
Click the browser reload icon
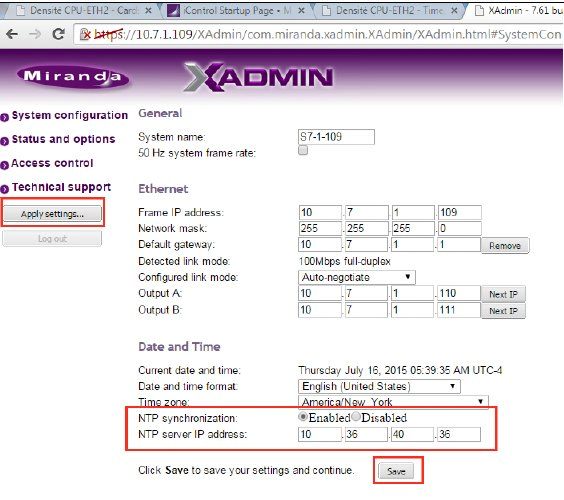pos(58,35)
